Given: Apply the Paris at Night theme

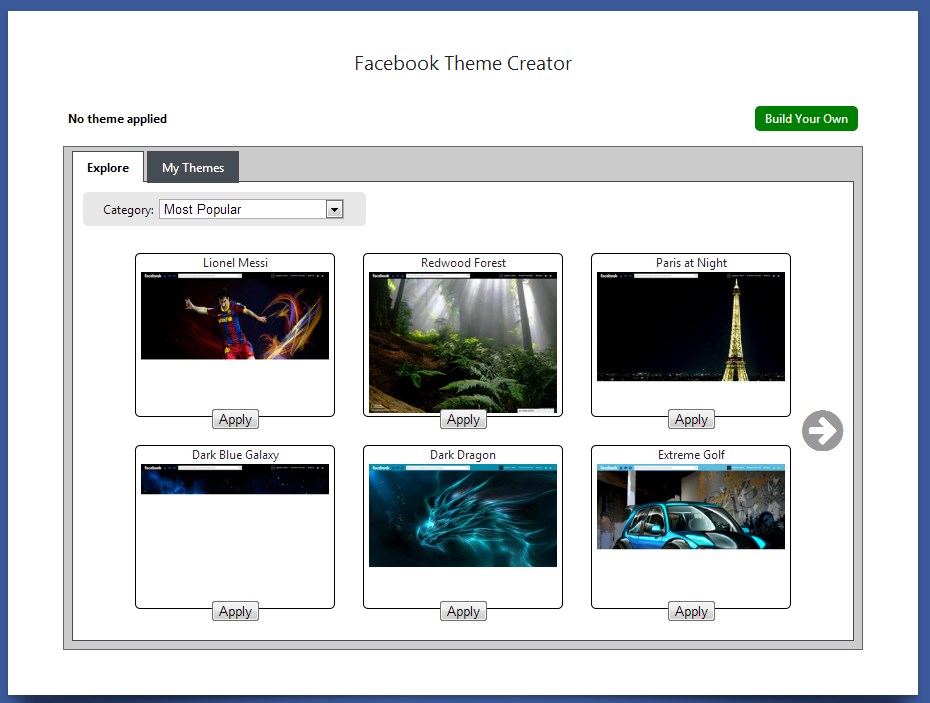Looking at the screenshot, I should coord(691,419).
